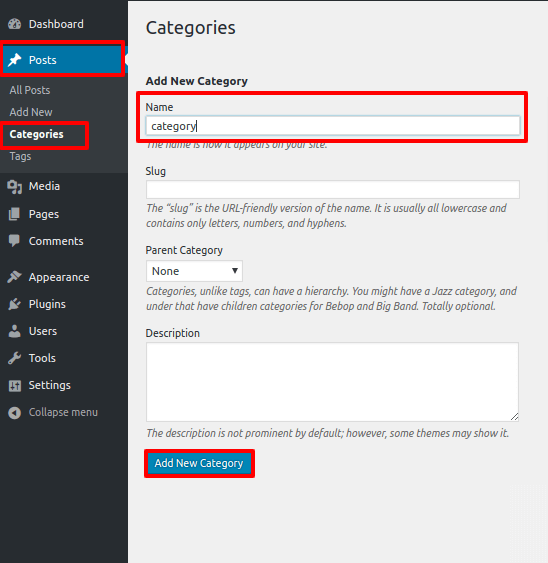This screenshot has height=563, width=548.
Task: Open the Comments menu label
Action: [x=56, y=241]
